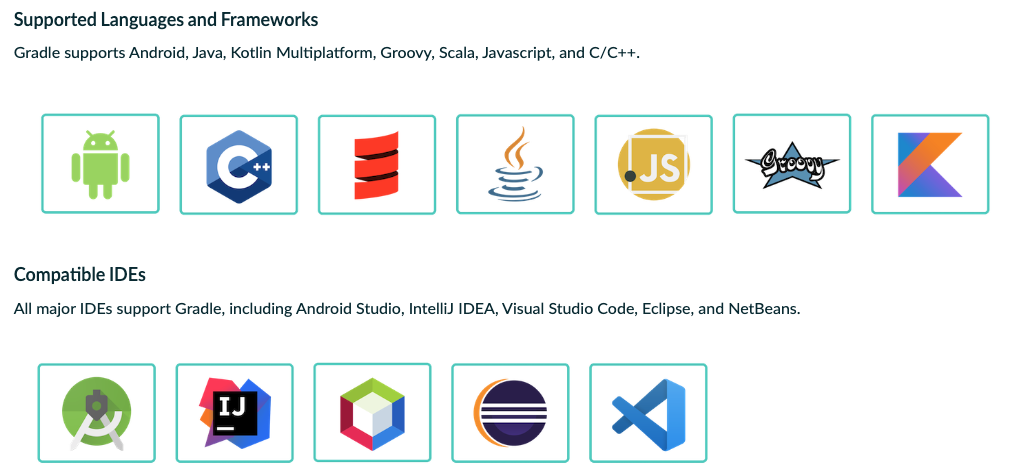The width and height of the screenshot is (1012, 476).
Task: Open the Android Studio IDE icon
Action: [96, 413]
